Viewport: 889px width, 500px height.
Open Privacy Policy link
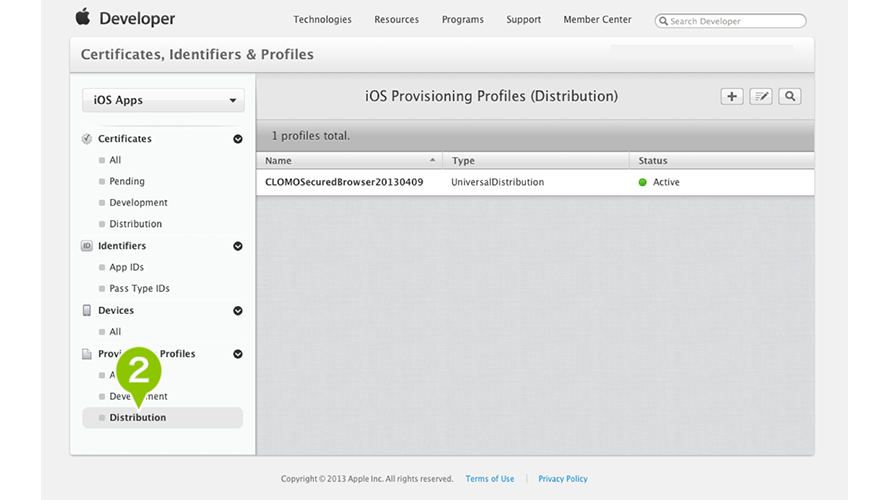pos(562,478)
